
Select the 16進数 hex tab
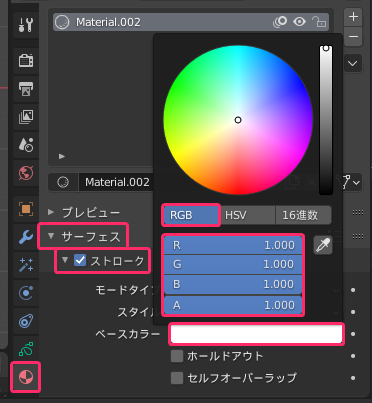[x=303, y=215]
